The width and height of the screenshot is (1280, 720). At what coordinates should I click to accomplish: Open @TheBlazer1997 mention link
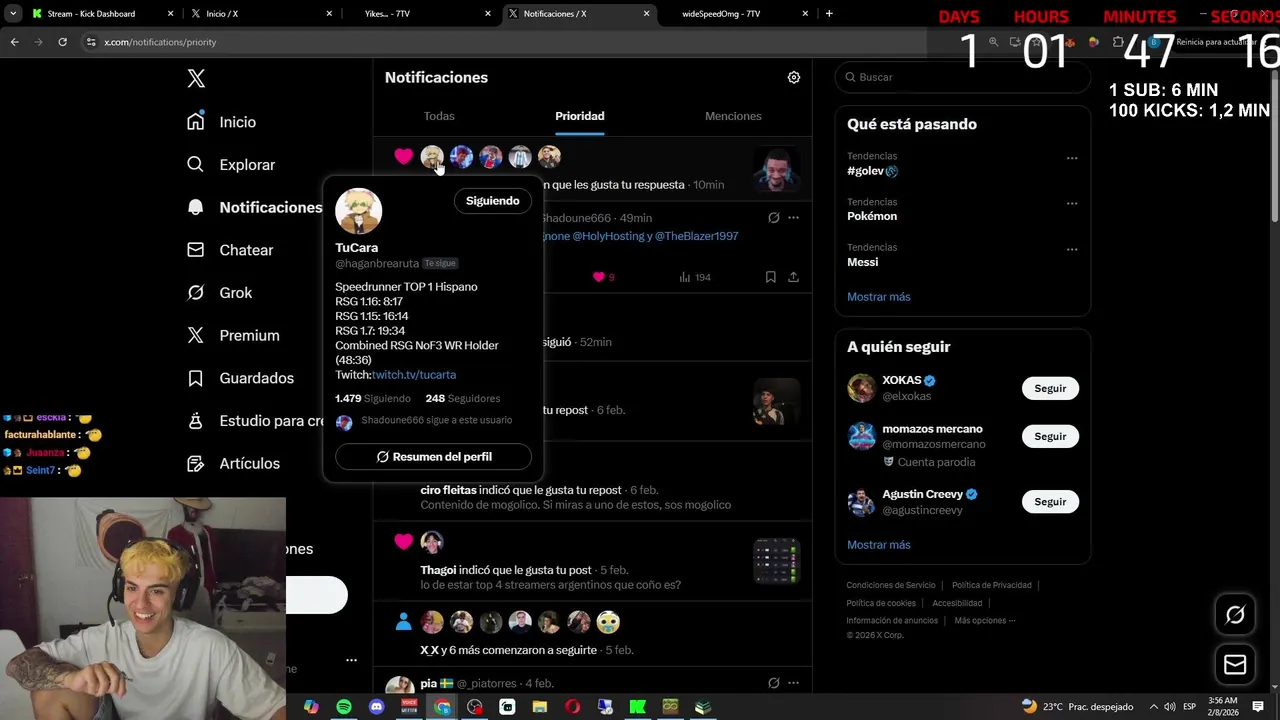(x=697, y=236)
